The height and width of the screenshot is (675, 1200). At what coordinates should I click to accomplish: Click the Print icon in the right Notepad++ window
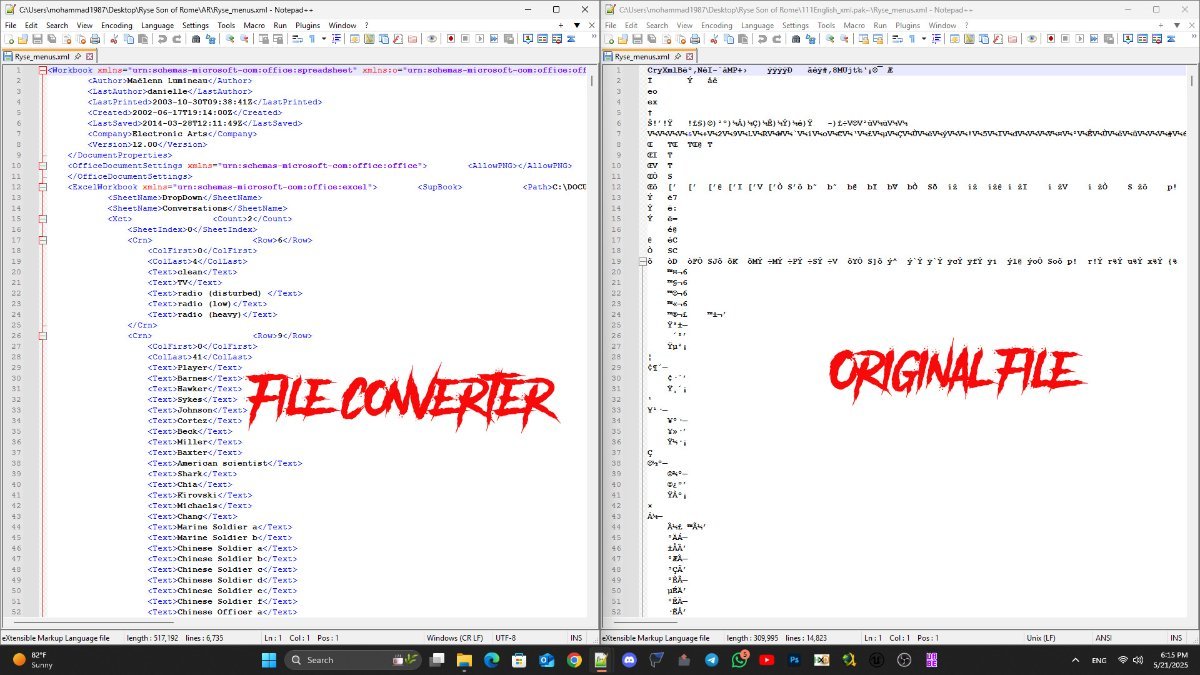point(695,39)
